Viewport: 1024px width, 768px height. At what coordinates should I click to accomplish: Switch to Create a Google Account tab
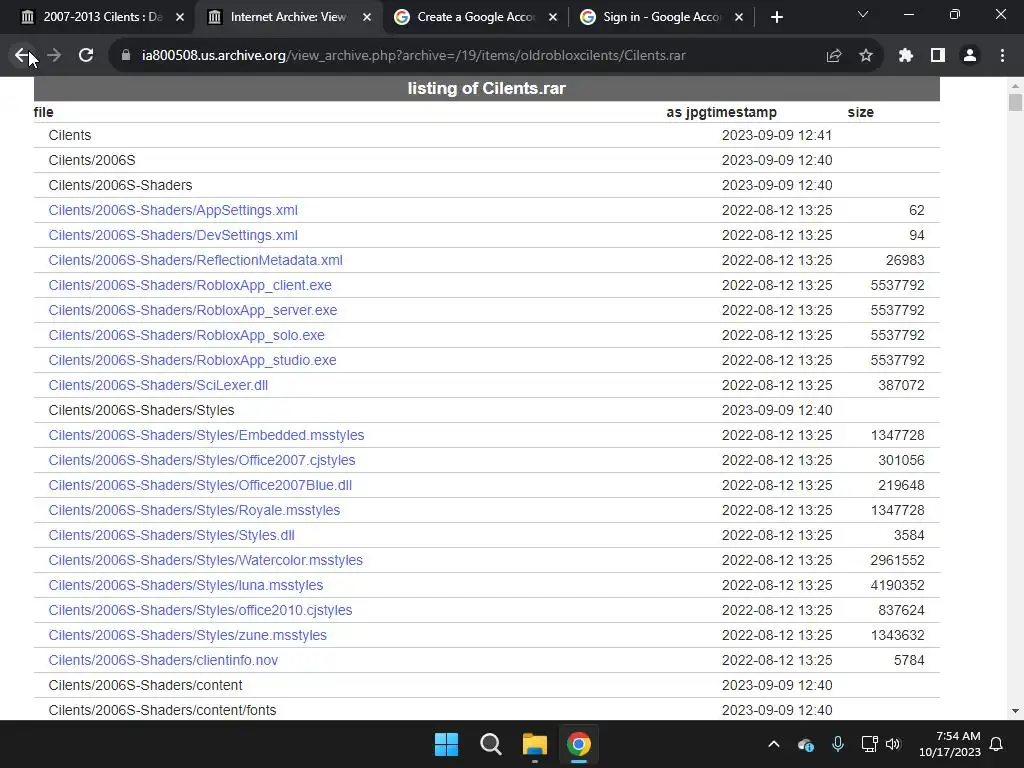[475, 18]
